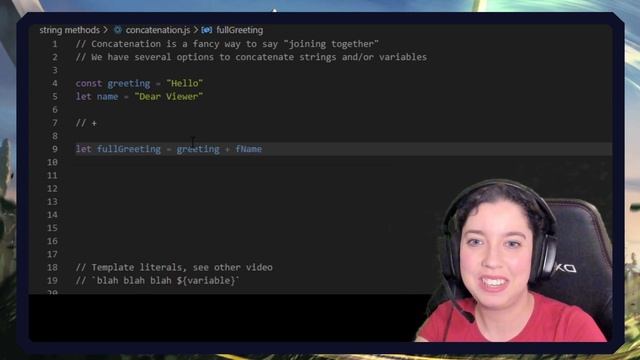The width and height of the screenshot is (640, 360).
Task: Click 'fName' at end of line 9
Action: (249, 149)
